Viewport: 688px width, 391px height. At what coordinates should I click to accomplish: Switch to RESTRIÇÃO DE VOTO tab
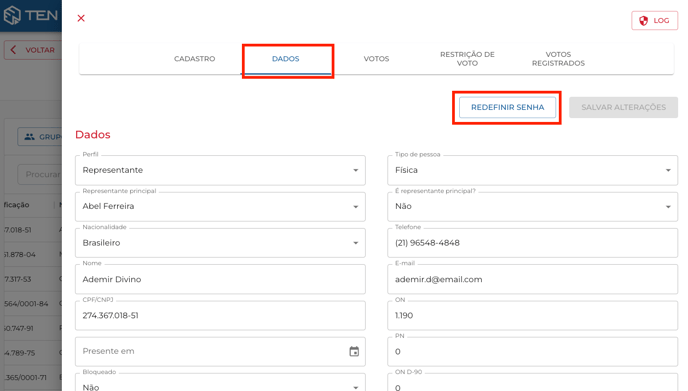click(x=467, y=59)
